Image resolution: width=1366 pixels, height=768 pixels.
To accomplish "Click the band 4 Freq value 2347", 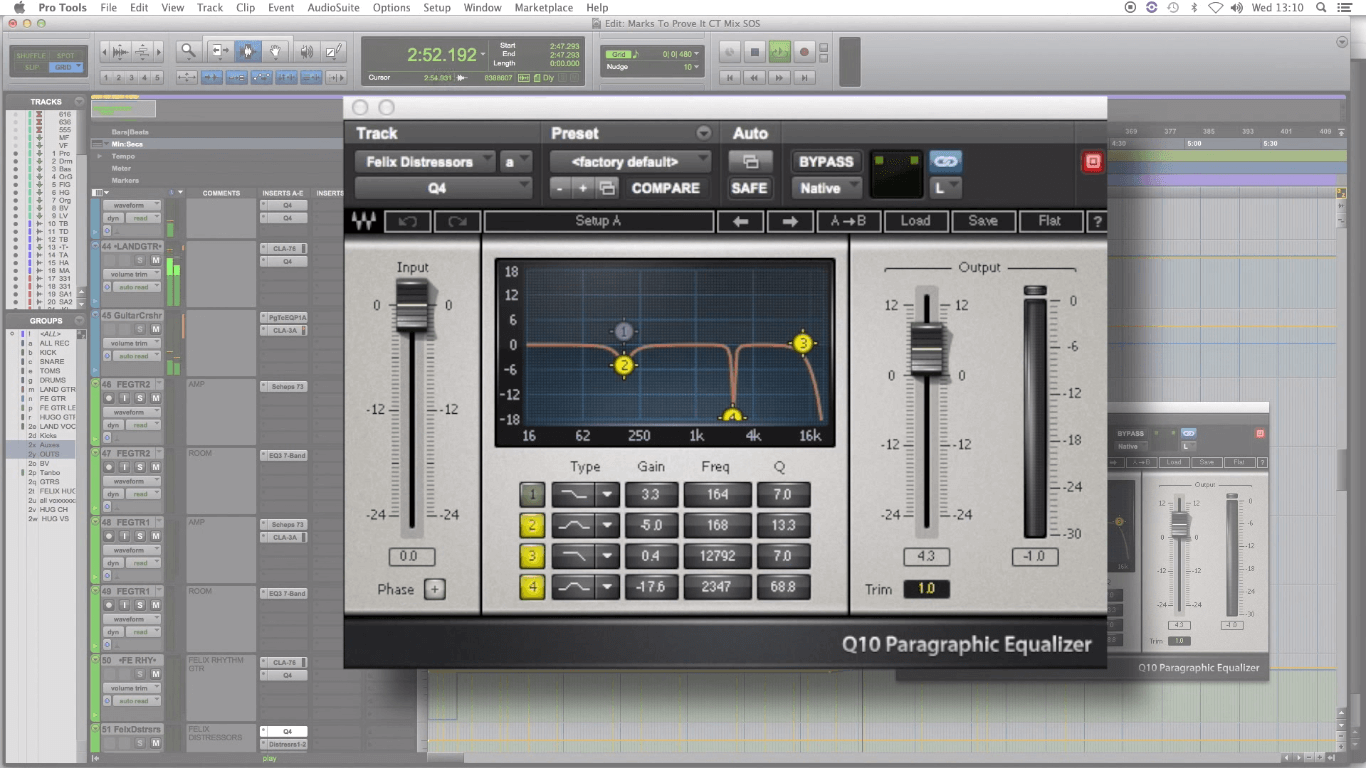I will coord(716,587).
